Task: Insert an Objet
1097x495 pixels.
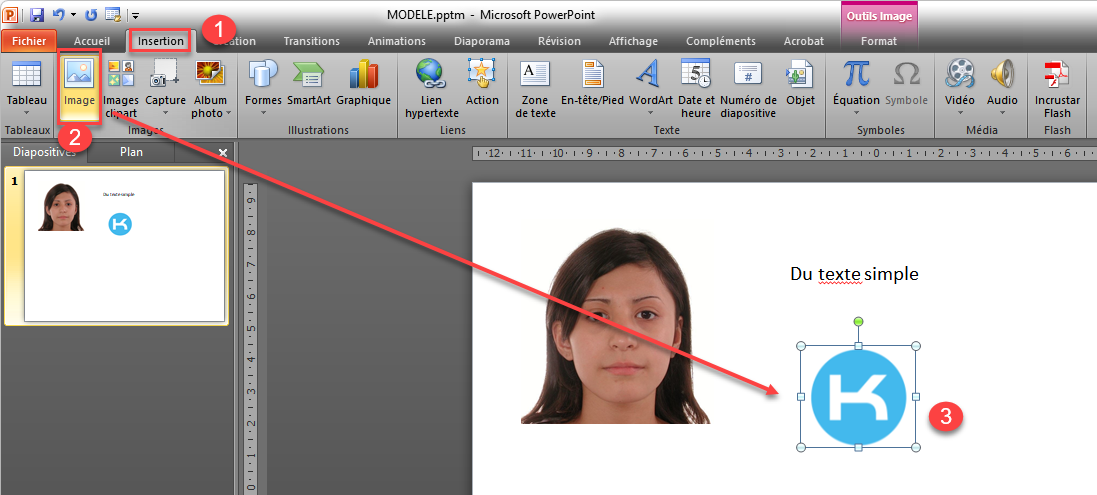Action: pos(800,84)
